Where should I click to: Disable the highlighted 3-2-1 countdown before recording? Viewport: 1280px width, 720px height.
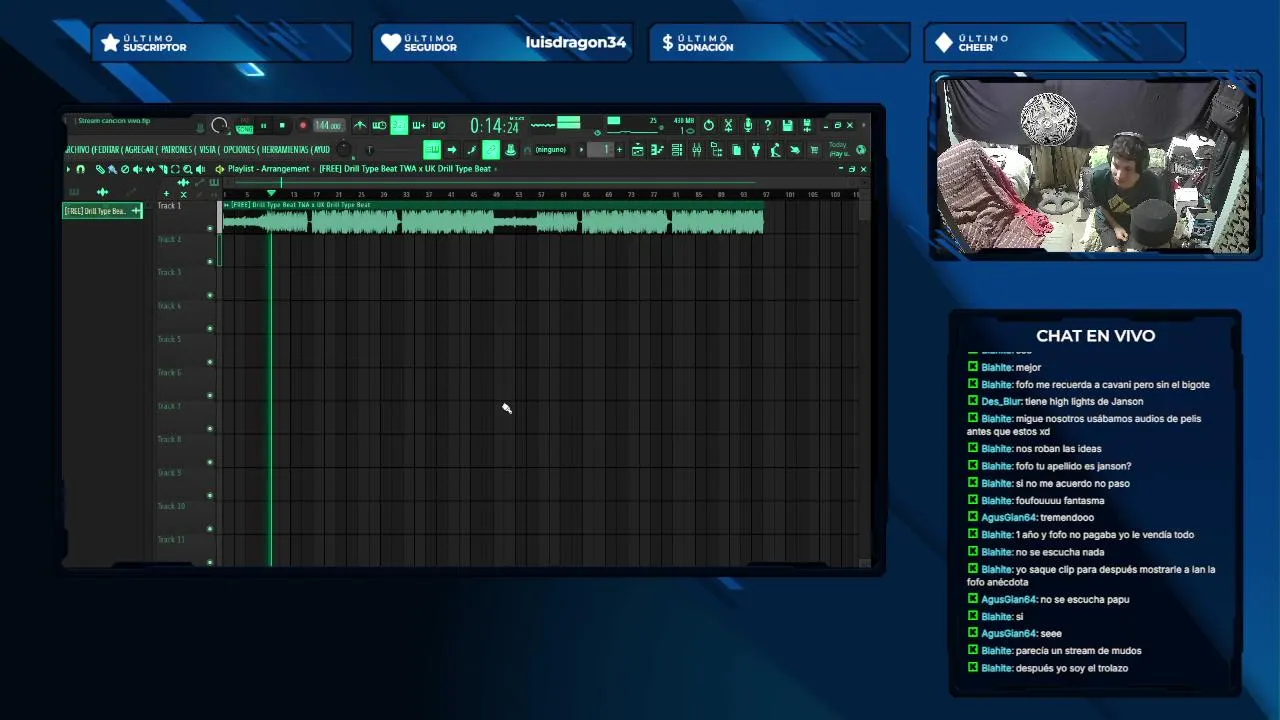(x=399, y=125)
